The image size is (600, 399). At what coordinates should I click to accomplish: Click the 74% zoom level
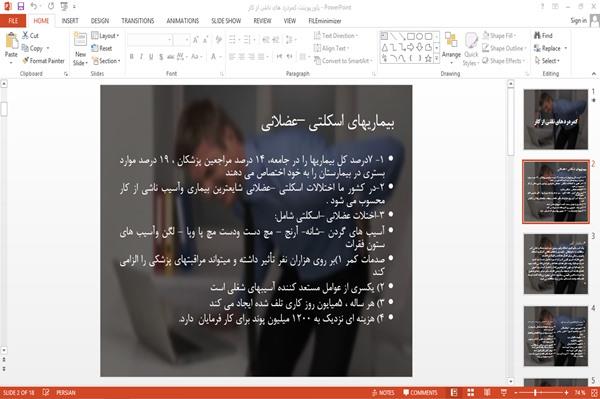580,392
